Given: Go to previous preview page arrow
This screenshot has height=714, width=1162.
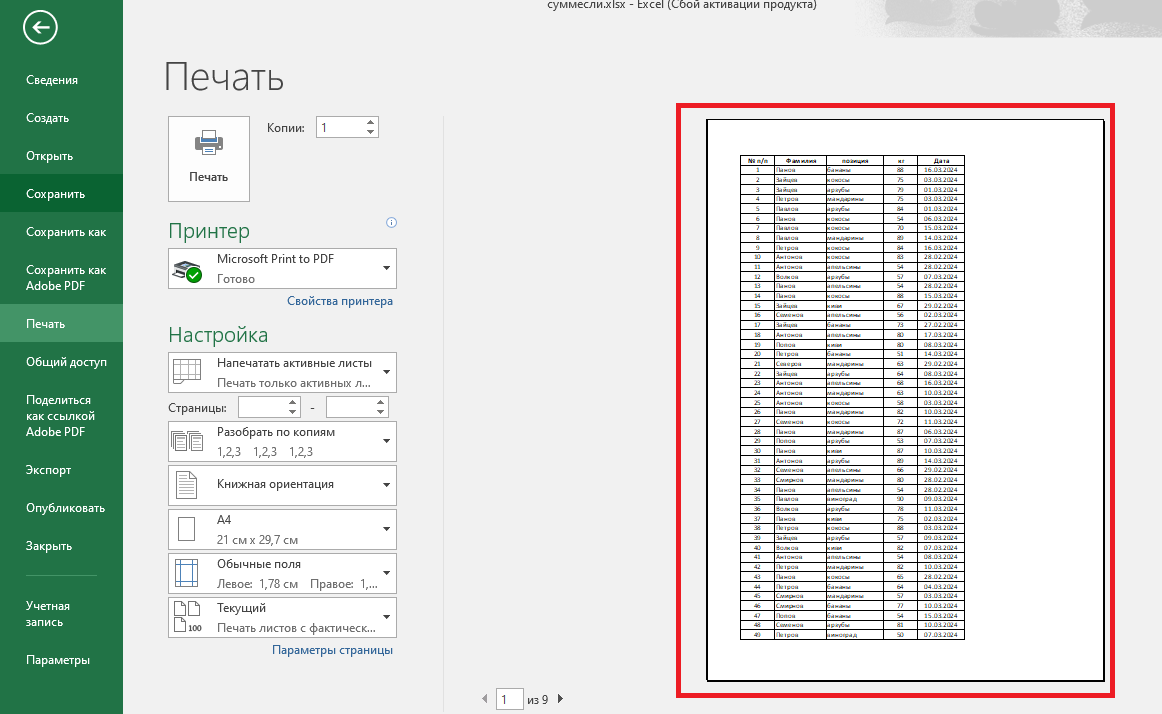Looking at the screenshot, I should click(x=485, y=698).
